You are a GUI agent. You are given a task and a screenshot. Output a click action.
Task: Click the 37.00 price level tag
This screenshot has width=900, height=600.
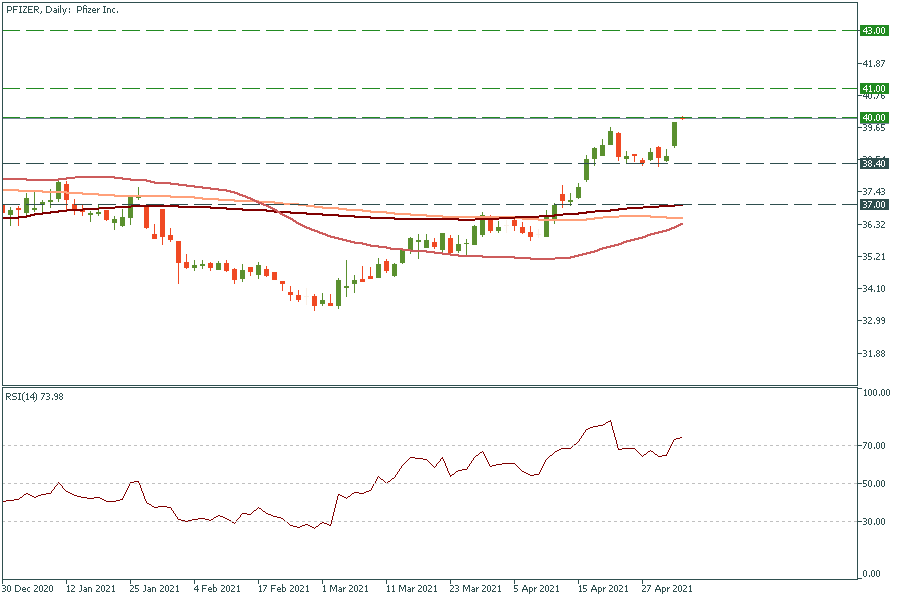click(x=874, y=204)
